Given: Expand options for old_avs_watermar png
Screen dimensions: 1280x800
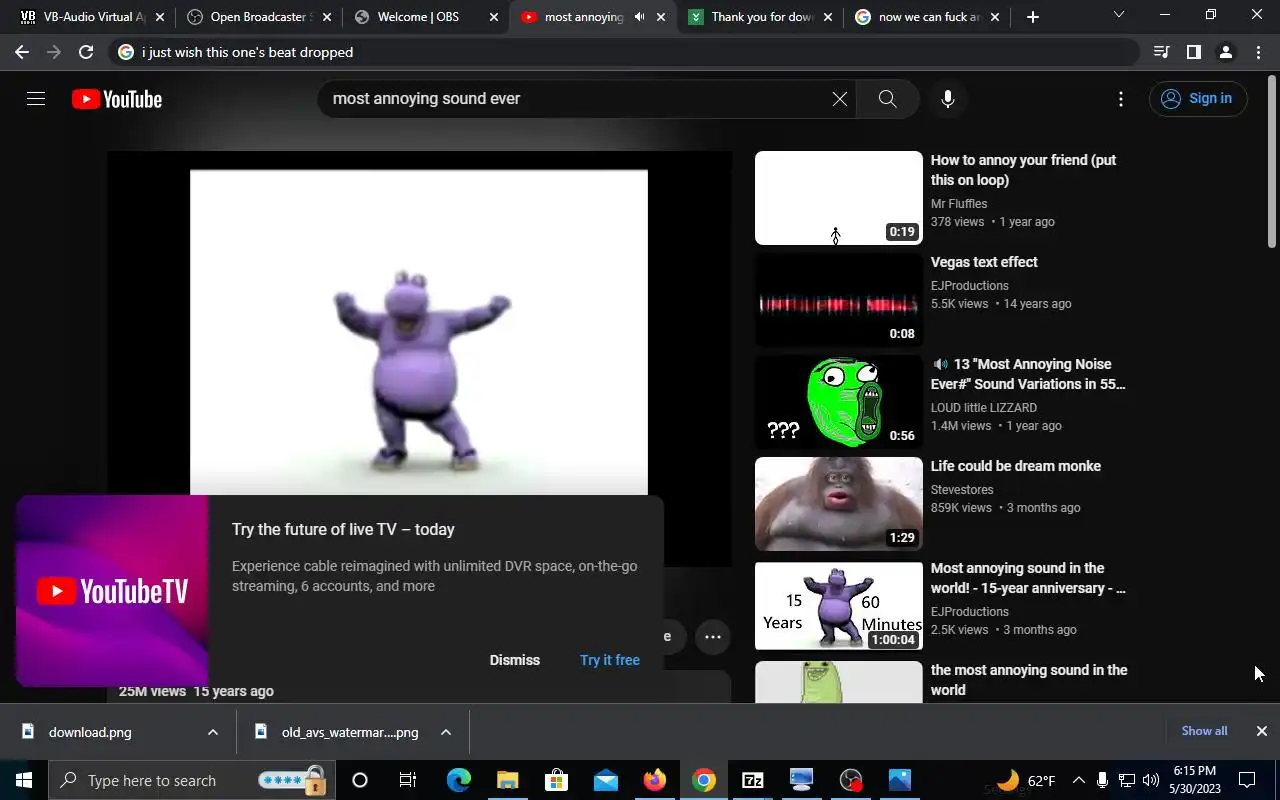Looking at the screenshot, I should pos(446,732).
